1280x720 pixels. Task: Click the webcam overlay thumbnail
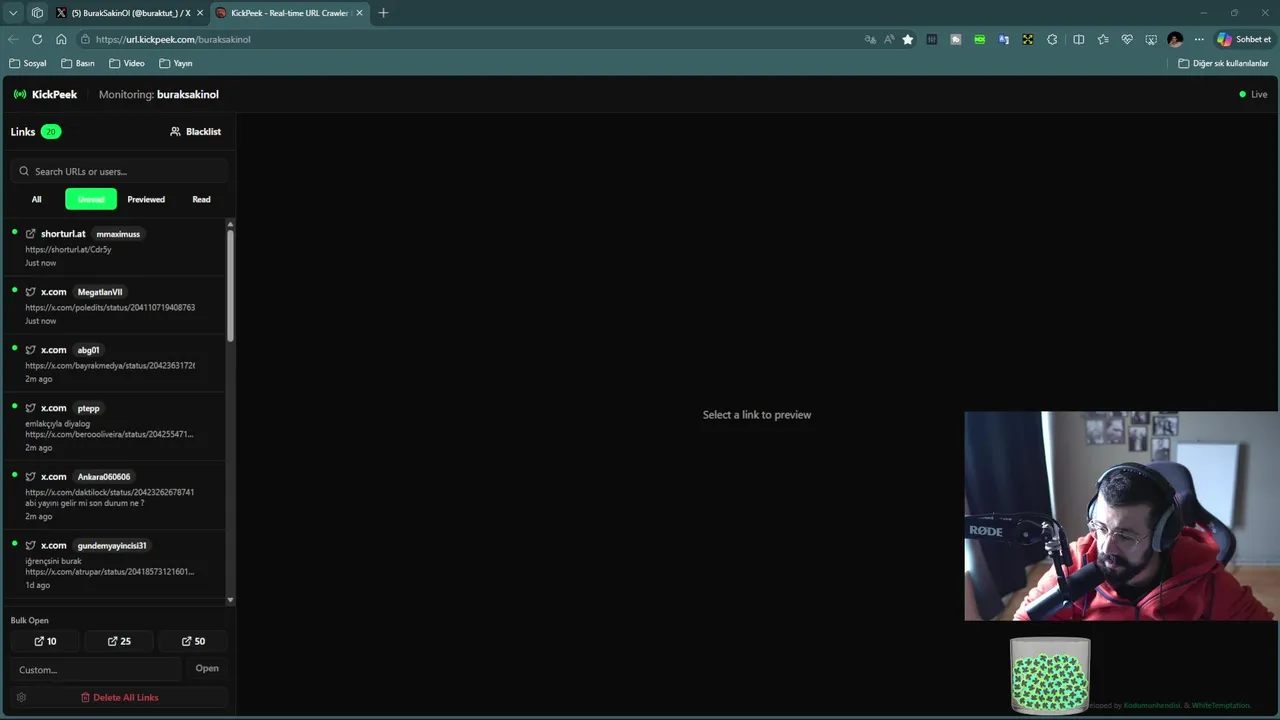tap(1122, 516)
